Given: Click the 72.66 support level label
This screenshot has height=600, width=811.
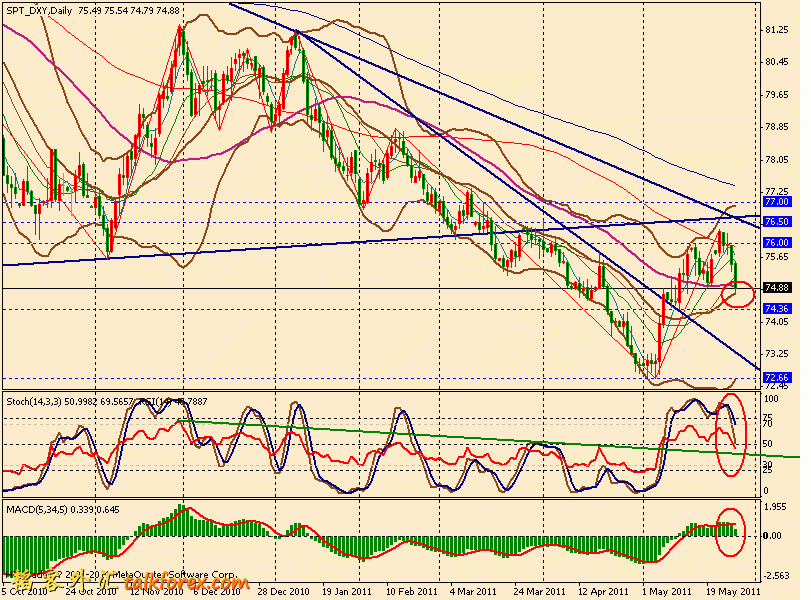Looking at the screenshot, I should 777,377.
